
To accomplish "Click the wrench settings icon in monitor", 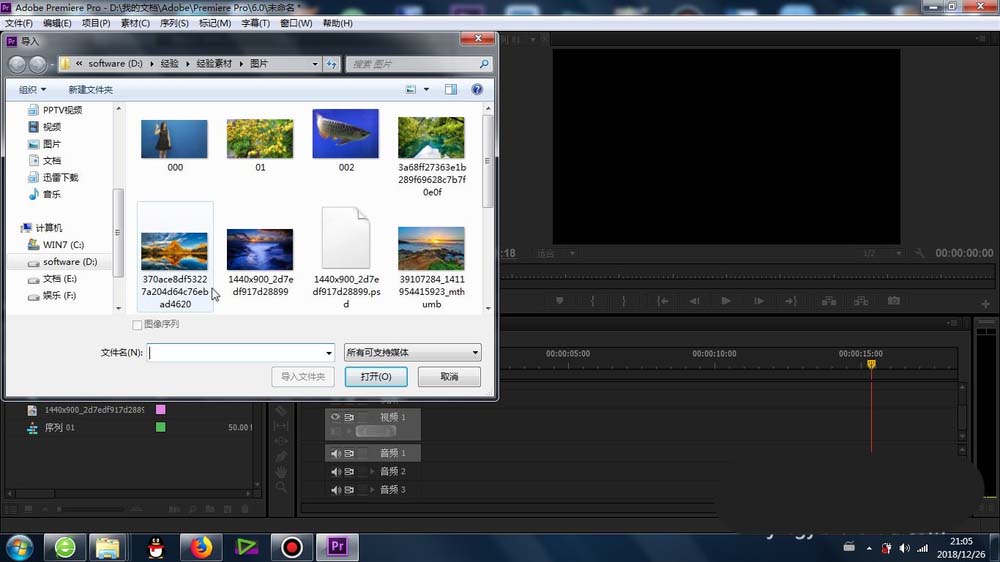I will tap(919, 253).
